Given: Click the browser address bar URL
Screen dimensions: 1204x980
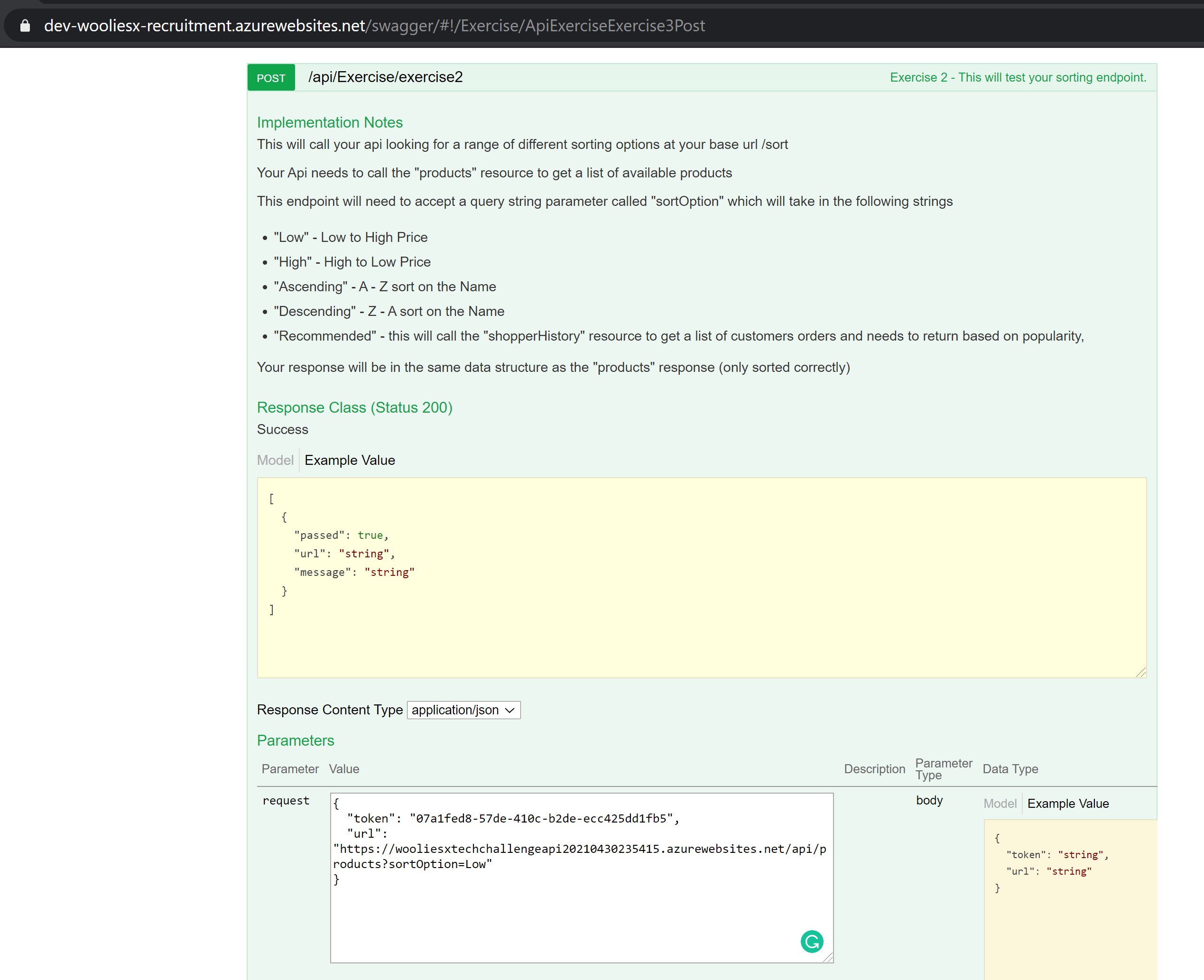Looking at the screenshot, I should tap(374, 26).
